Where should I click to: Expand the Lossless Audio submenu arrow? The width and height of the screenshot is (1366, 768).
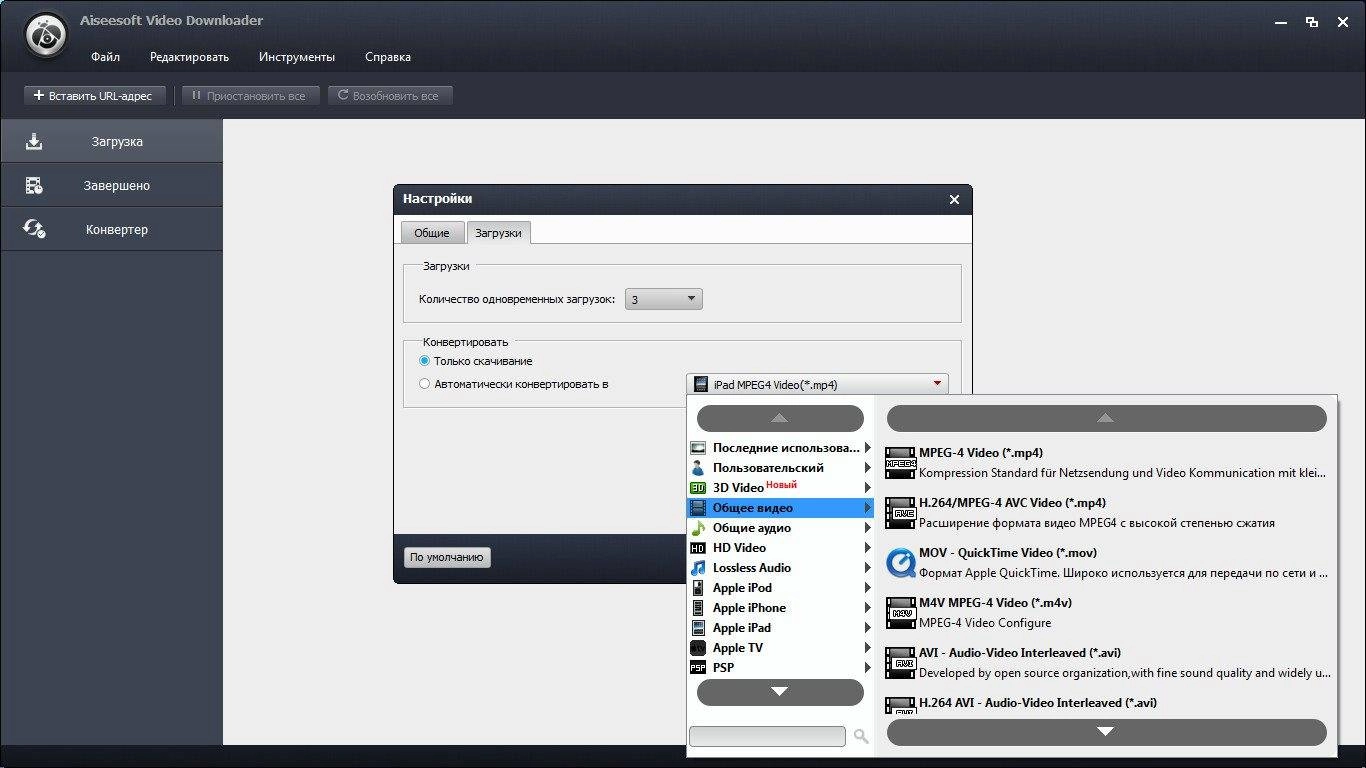[x=868, y=568]
